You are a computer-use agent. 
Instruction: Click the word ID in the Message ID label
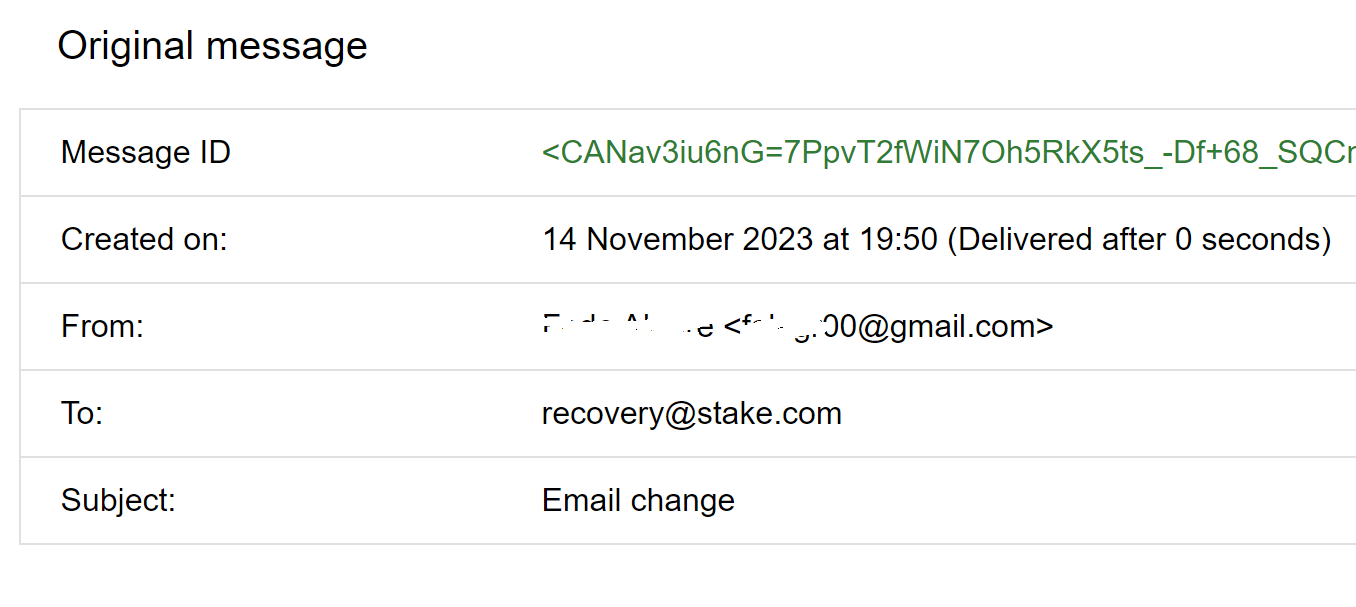pos(214,153)
